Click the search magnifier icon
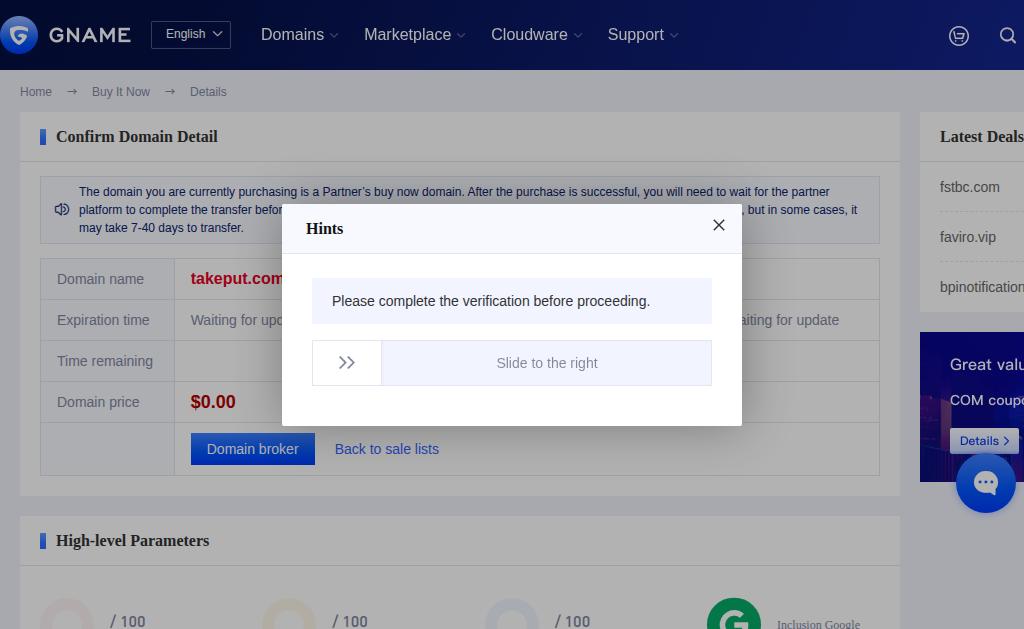The image size is (1024, 629). [x=1008, y=35]
